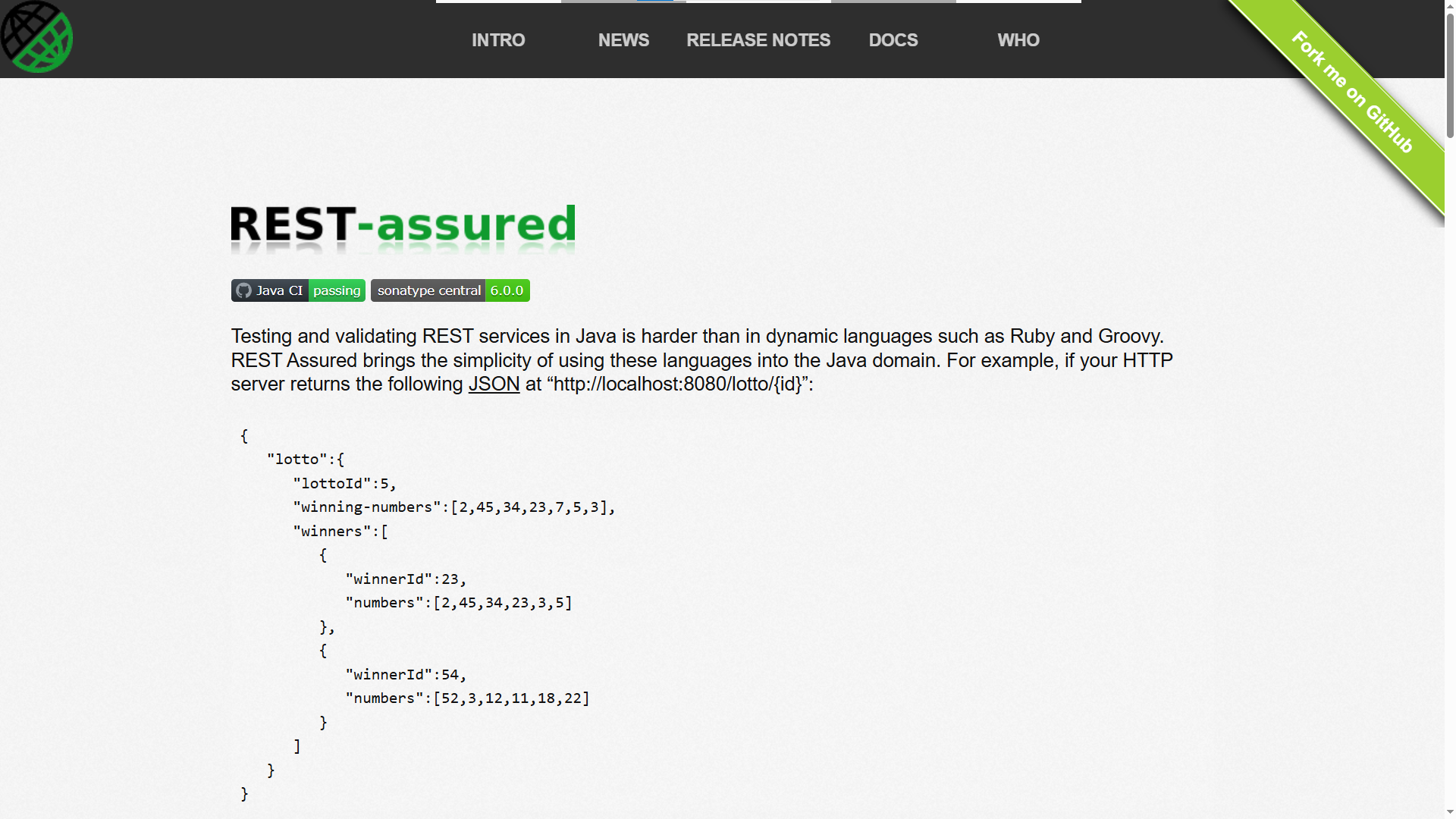This screenshot has width=1456, height=819.
Task: Click the "winnerId":54 line in the code
Action: [406, 675]
